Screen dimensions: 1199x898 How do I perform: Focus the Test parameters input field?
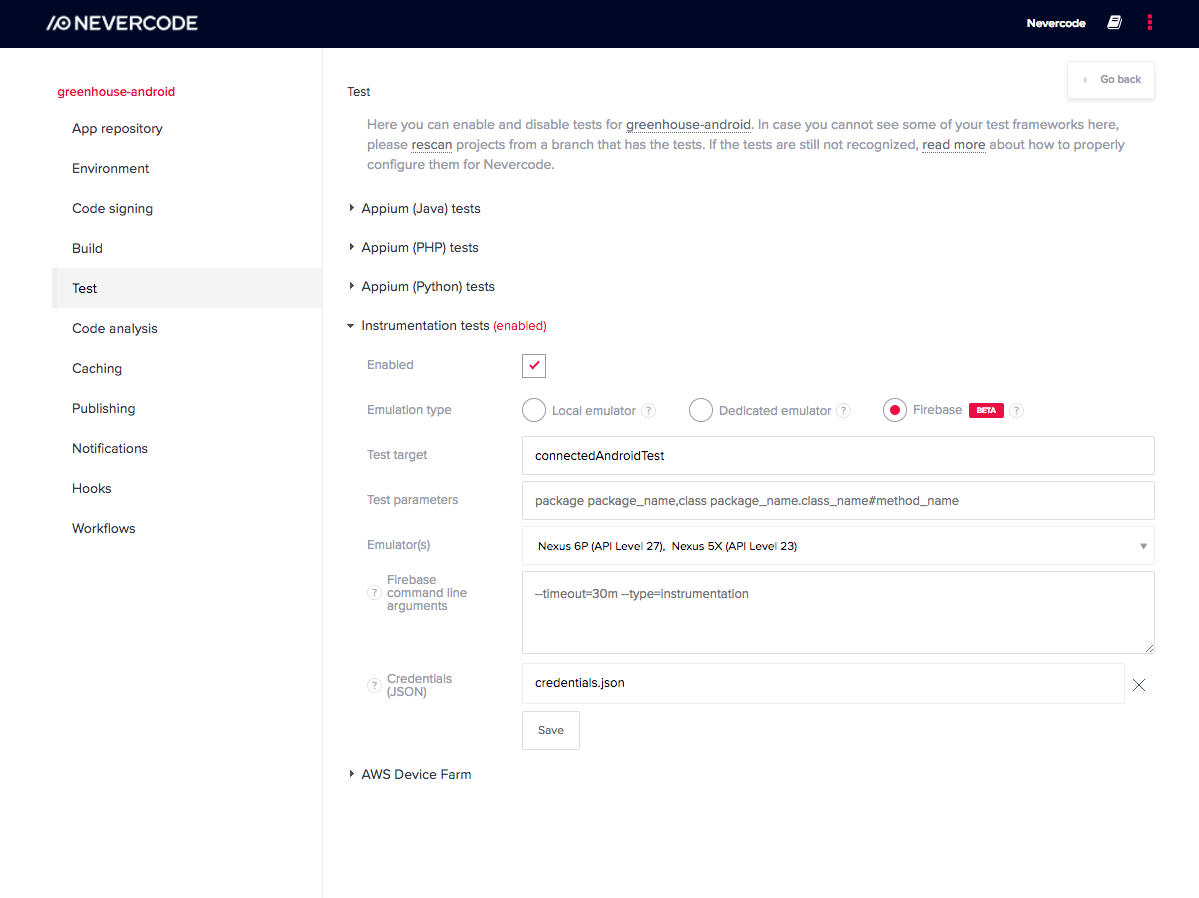(x=838, y=500)
